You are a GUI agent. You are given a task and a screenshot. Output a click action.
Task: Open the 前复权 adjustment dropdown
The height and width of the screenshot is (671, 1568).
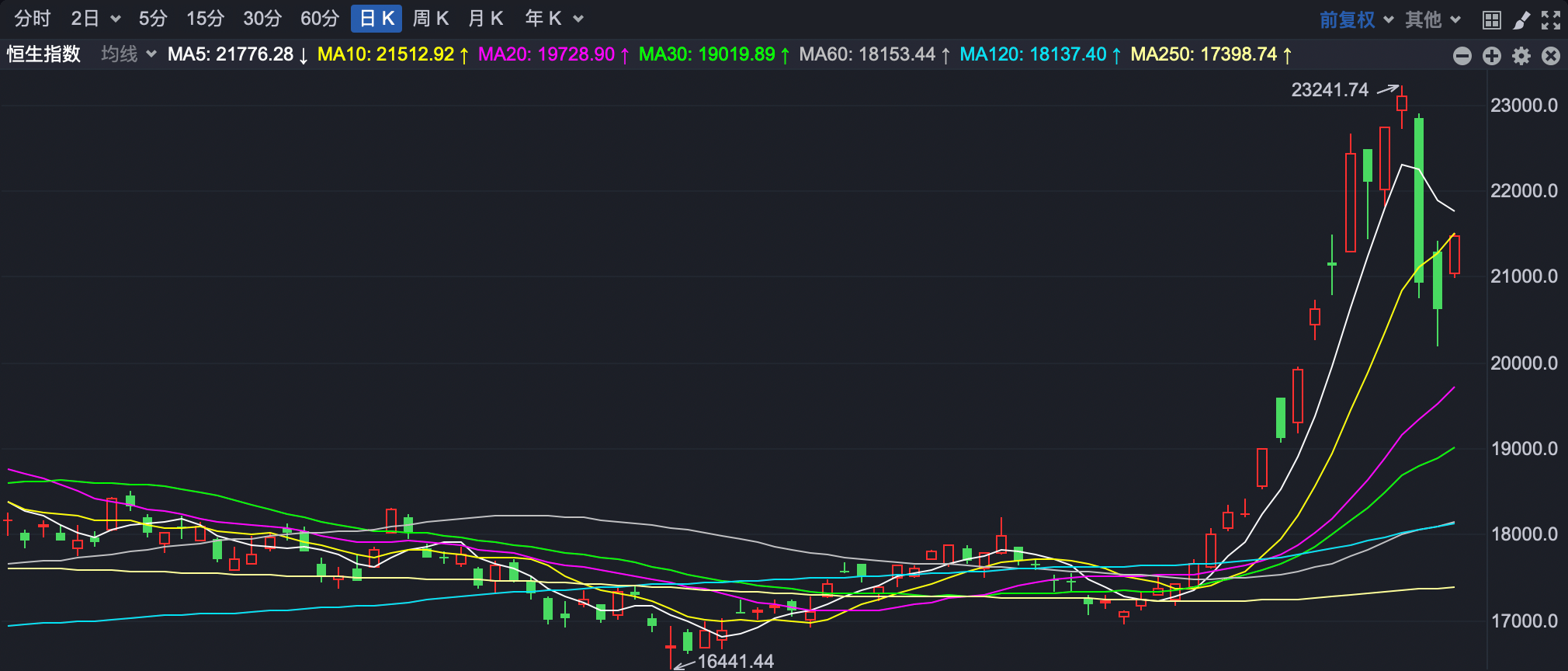[x=1356, y=19]
